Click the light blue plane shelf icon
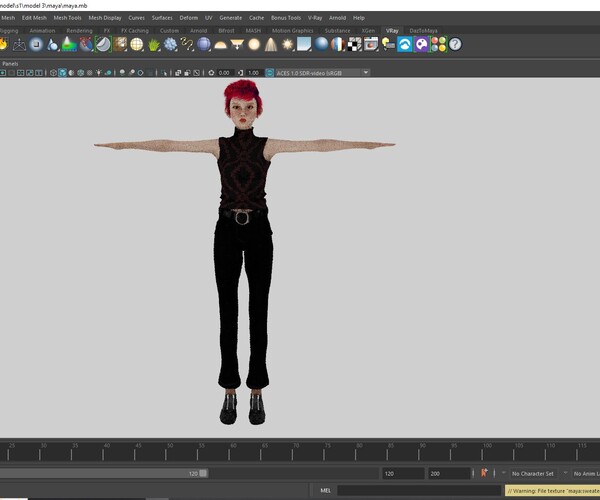The height and width of the screenshot is (500, 600). (304, 44)
